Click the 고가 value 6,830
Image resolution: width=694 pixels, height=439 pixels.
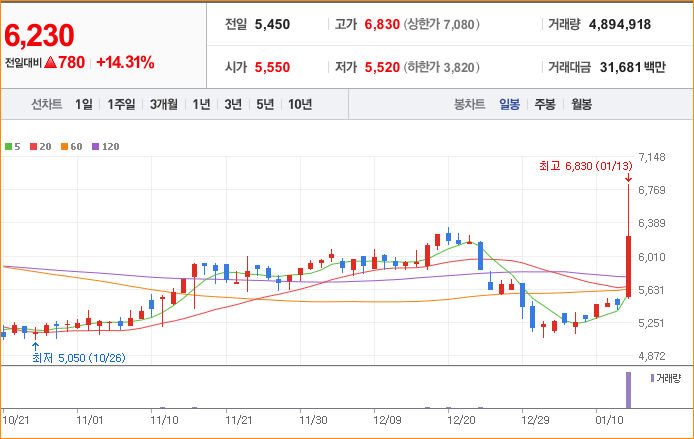(382, 24)
